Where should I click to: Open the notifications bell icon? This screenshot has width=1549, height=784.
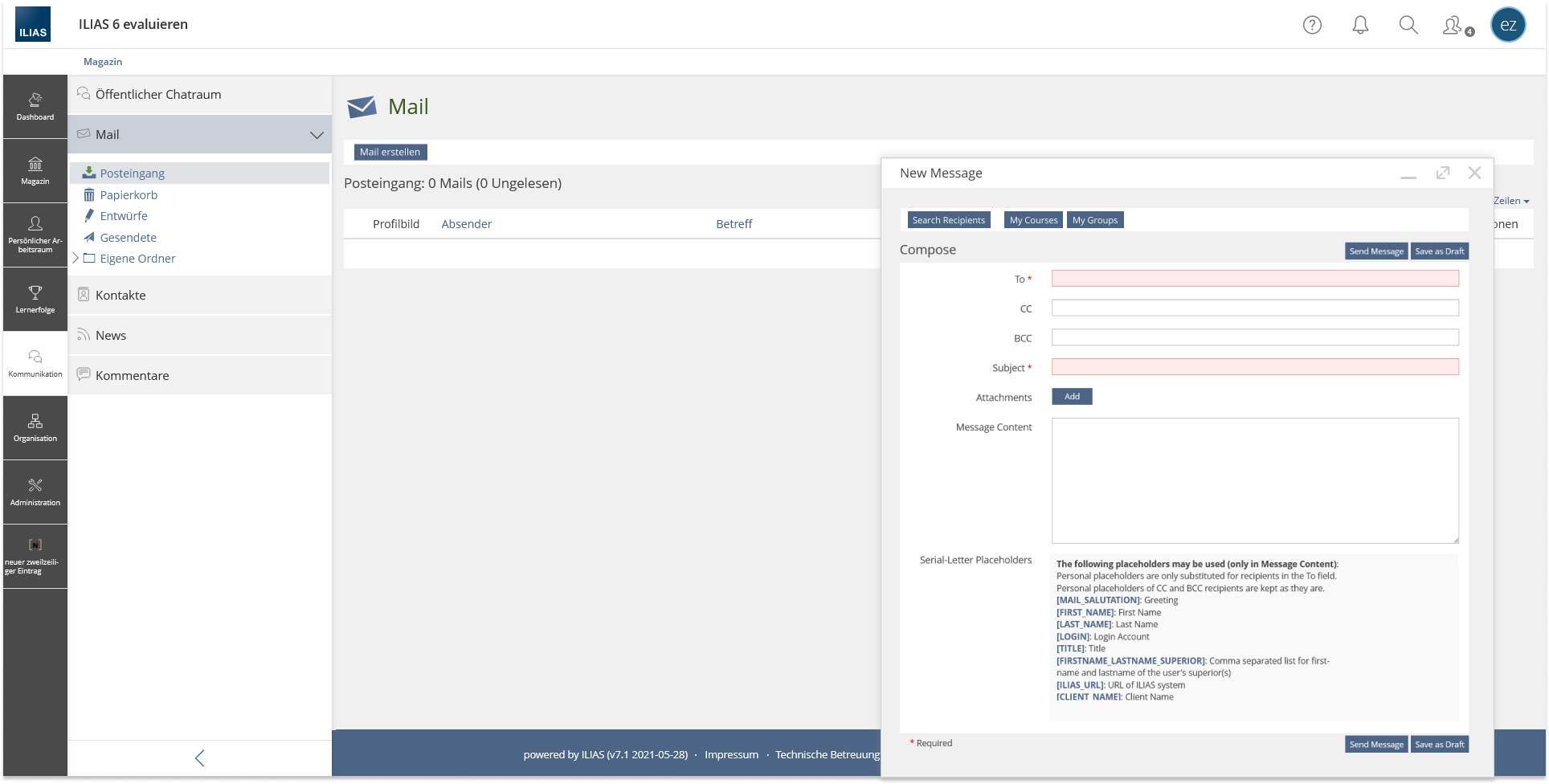coord(1360,25)
